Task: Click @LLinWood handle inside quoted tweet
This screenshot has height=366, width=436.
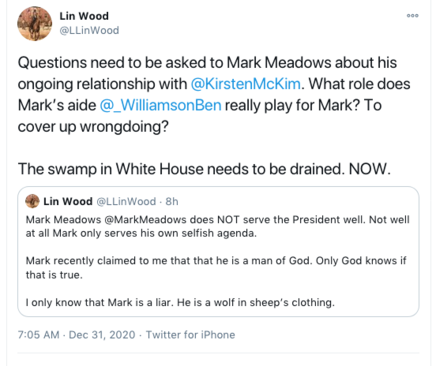Action: click(126, 201)
